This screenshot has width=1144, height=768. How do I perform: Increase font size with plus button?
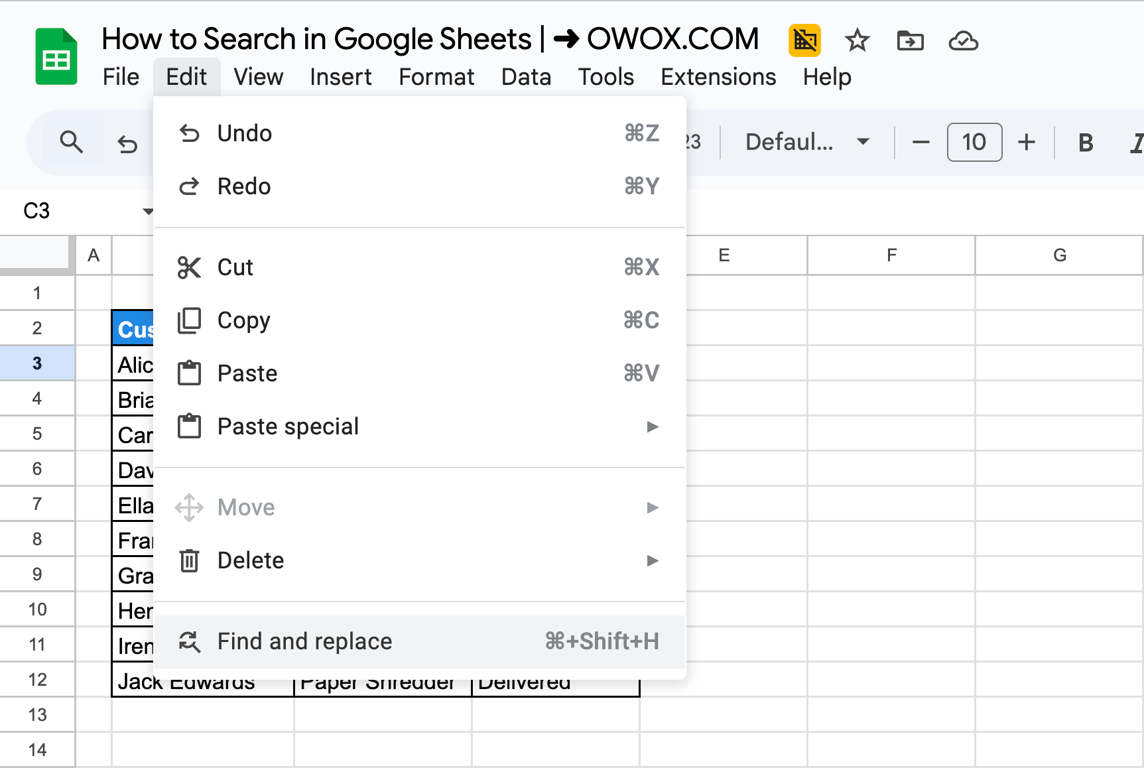(1027, 142)
